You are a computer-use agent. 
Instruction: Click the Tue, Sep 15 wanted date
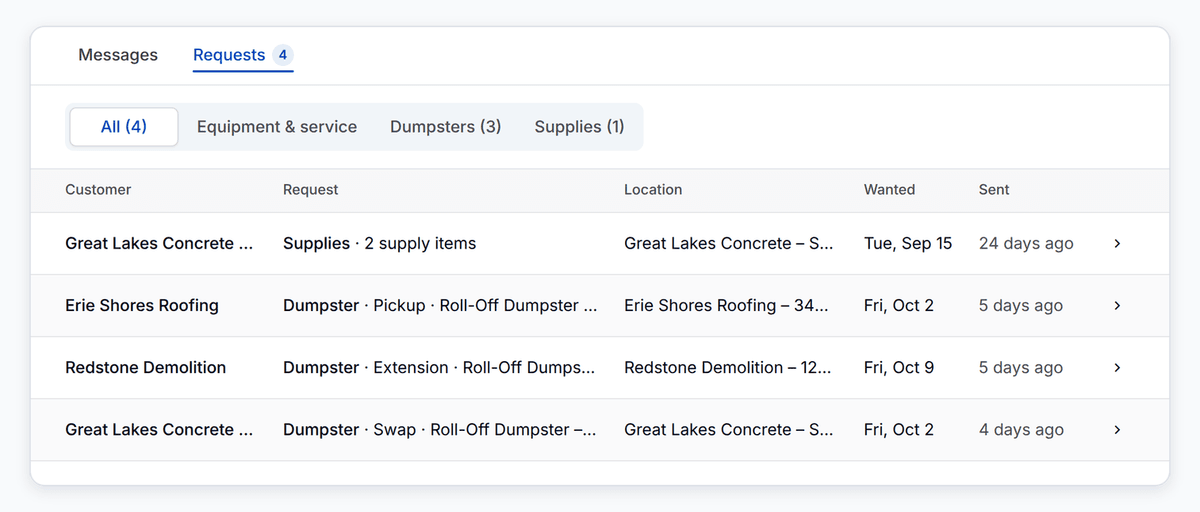pos(908,244)
